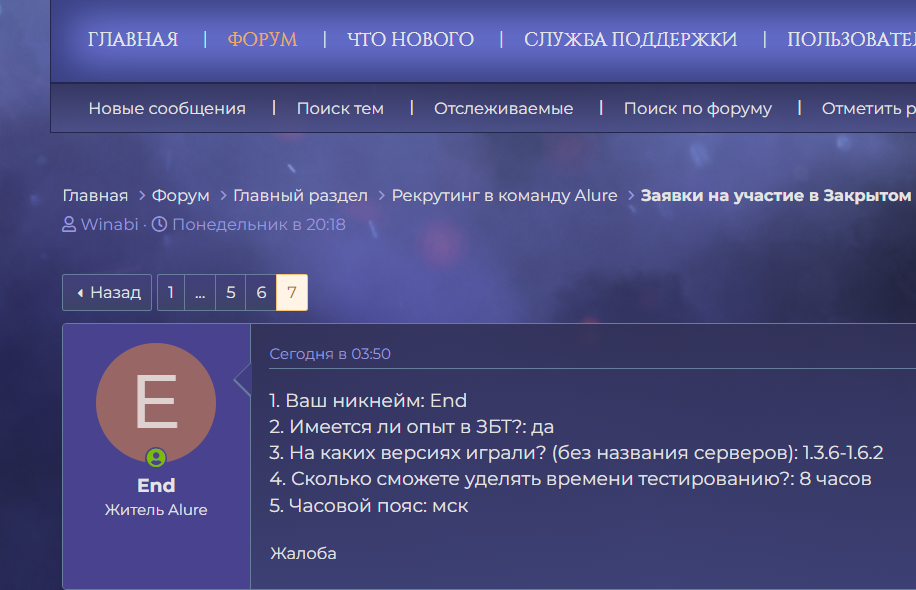Image resolution: width=916 pixels, height=590 pixels.
Task: Report the post via Жалоба link
Action: click(303, 553)
